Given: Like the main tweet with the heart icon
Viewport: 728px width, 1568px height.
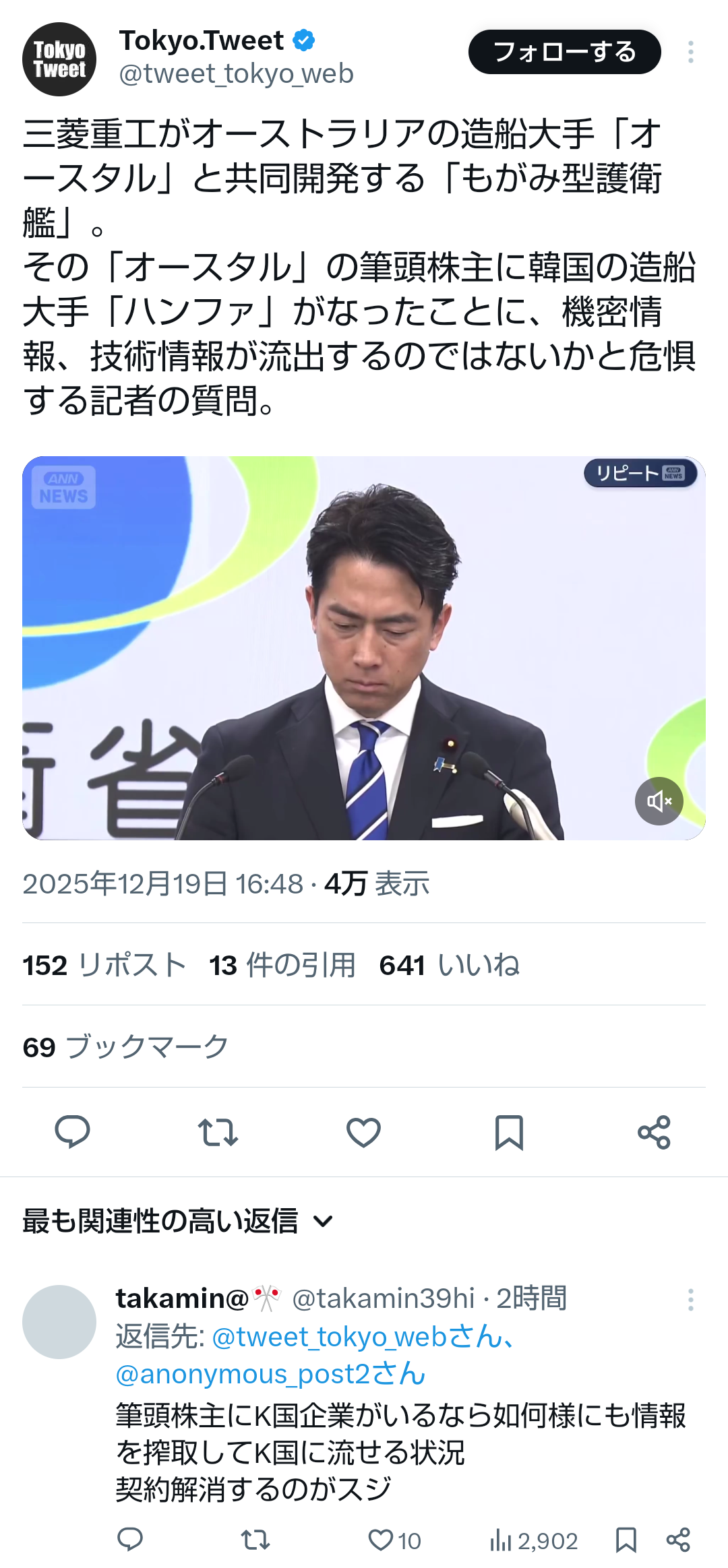Looking at the screenshot, I should pyautogui.click(x=363, y=1132).
